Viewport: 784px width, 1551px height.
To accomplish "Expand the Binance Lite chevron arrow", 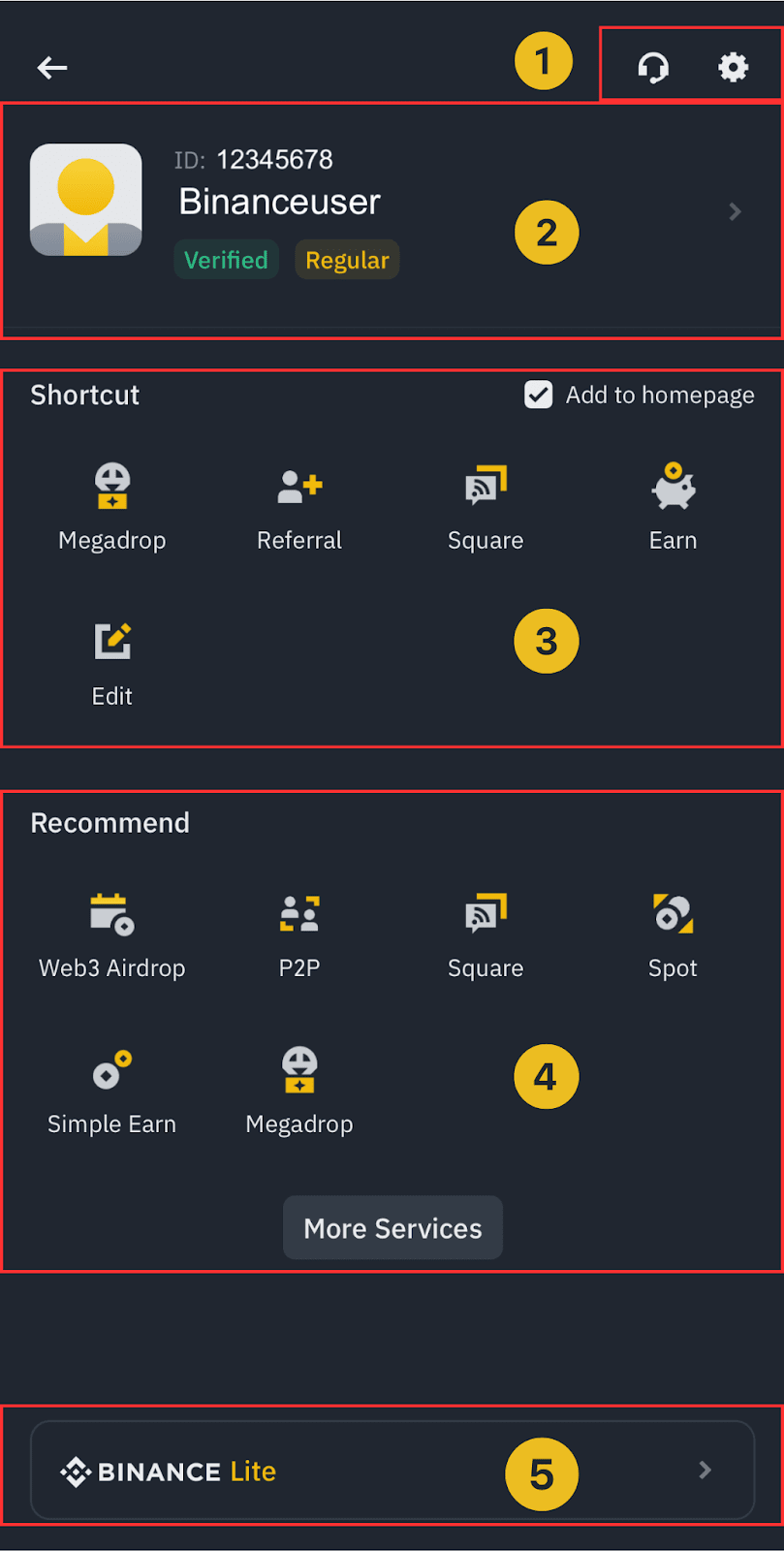I will (x=706, y=1471).
